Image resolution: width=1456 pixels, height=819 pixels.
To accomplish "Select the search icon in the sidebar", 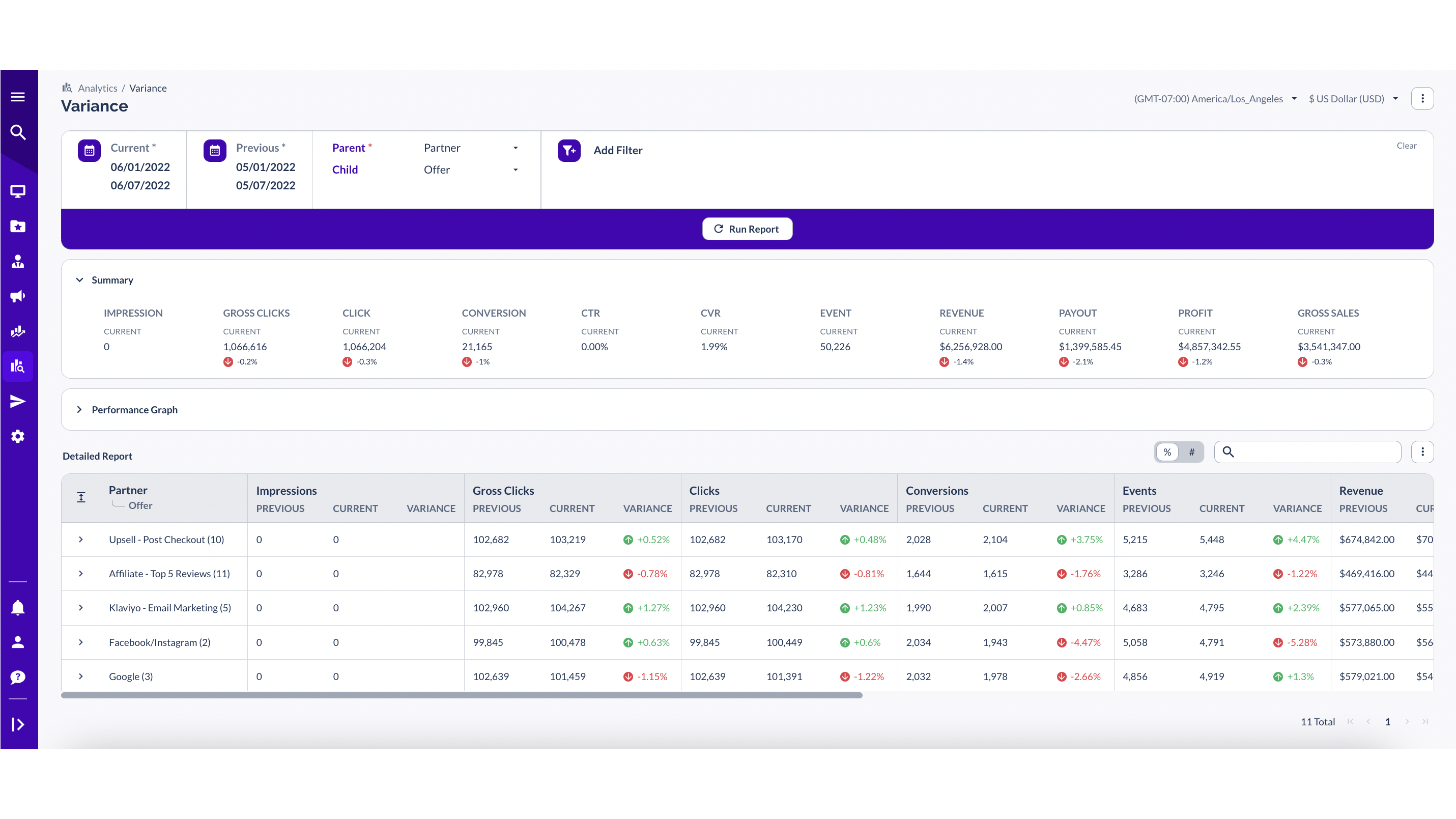I will click(17, 132).
